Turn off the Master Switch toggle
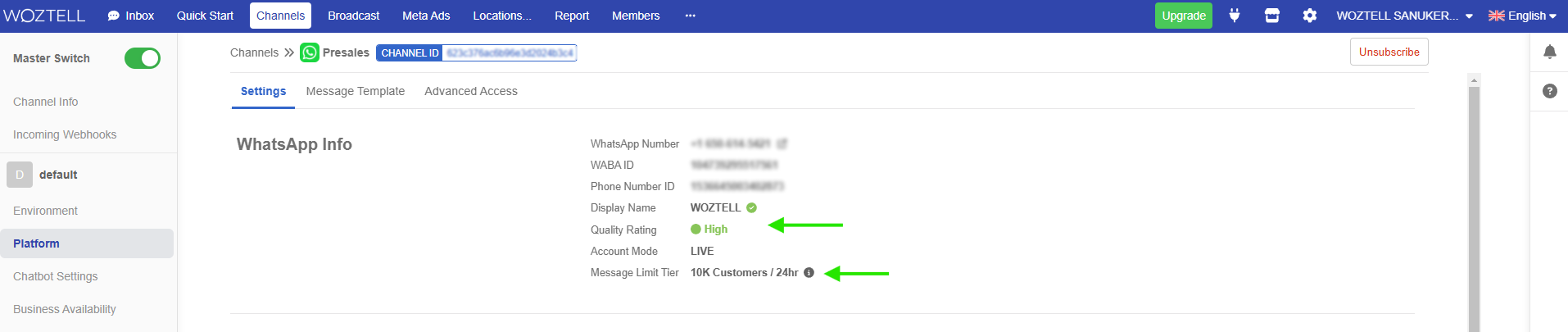The width and height of the screenshot is (1568, 332). tap(143, 58)
